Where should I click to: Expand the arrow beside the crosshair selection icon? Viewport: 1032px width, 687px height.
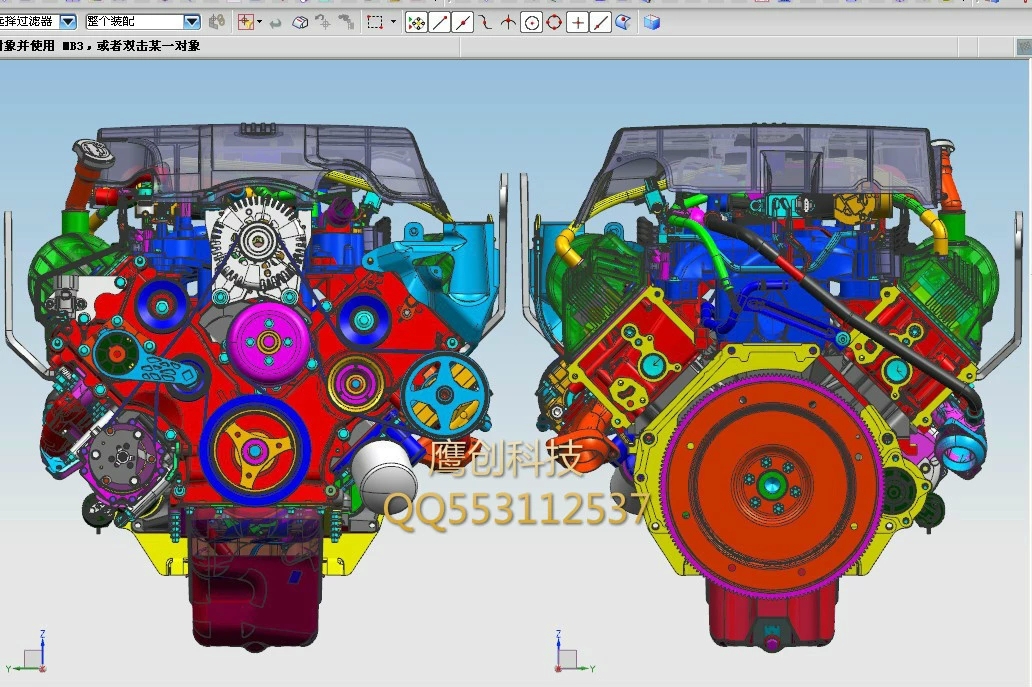(260, 22)
